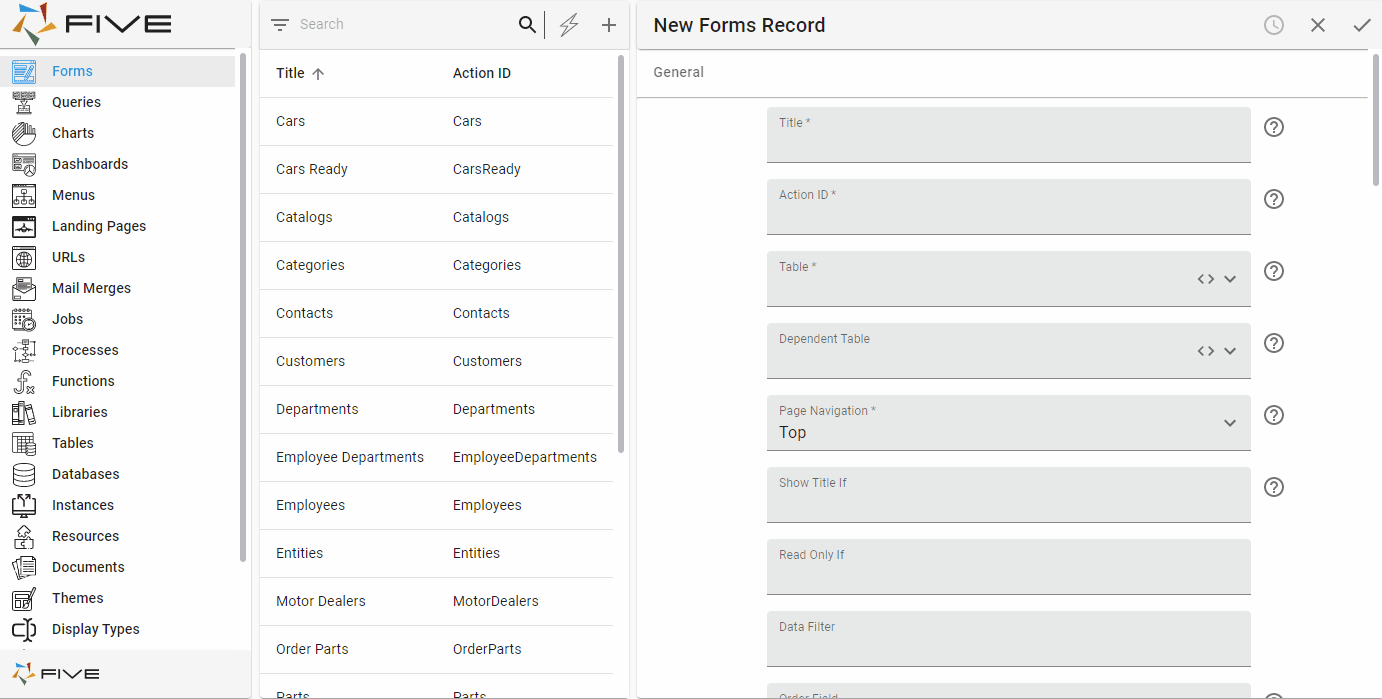Click the history clock icon on the record header
Screen dimensions: 1382x699
click(x=1273, y=25)
